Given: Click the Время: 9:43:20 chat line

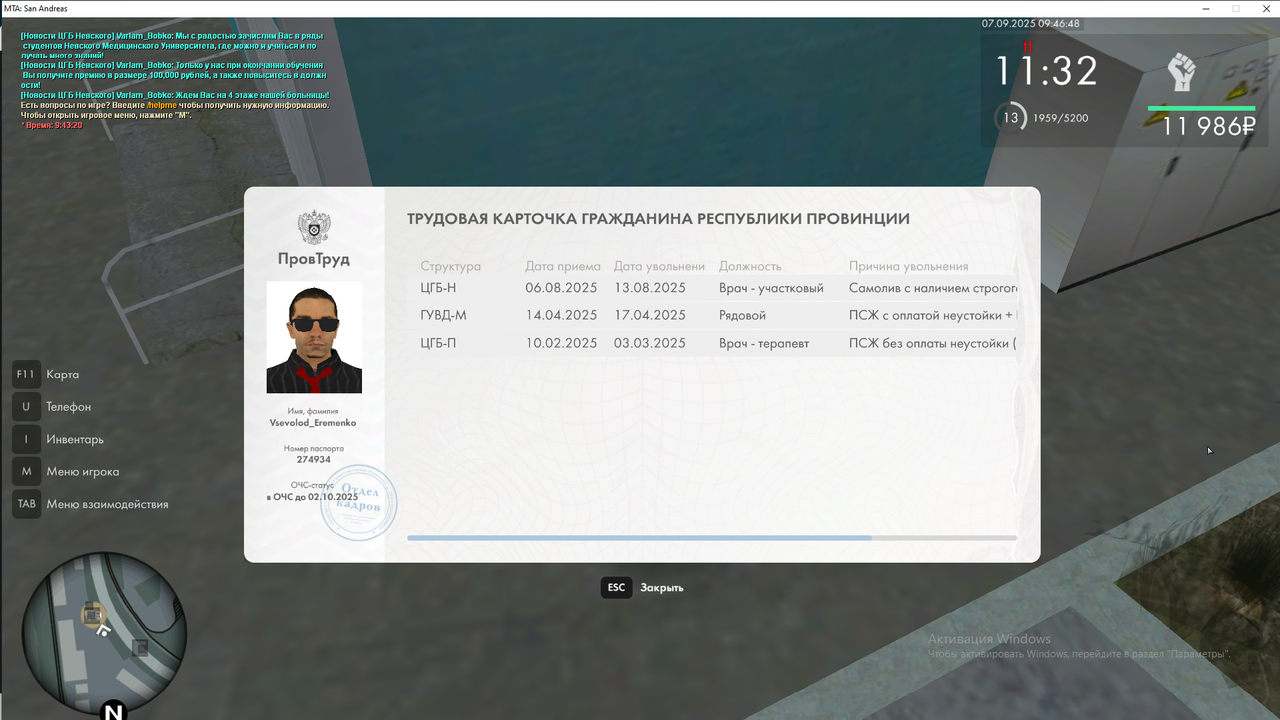Looking at the screenshot, I should point(52,125).
